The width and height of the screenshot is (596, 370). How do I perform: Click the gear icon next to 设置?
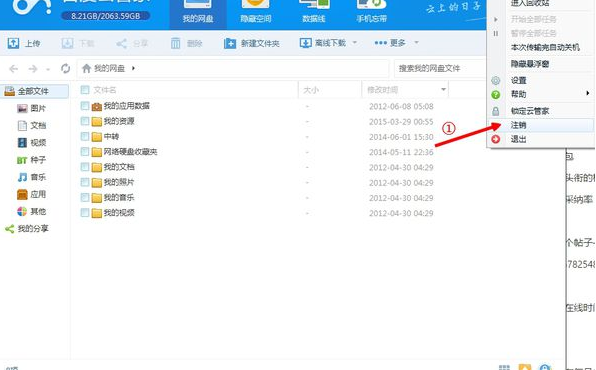496,81
